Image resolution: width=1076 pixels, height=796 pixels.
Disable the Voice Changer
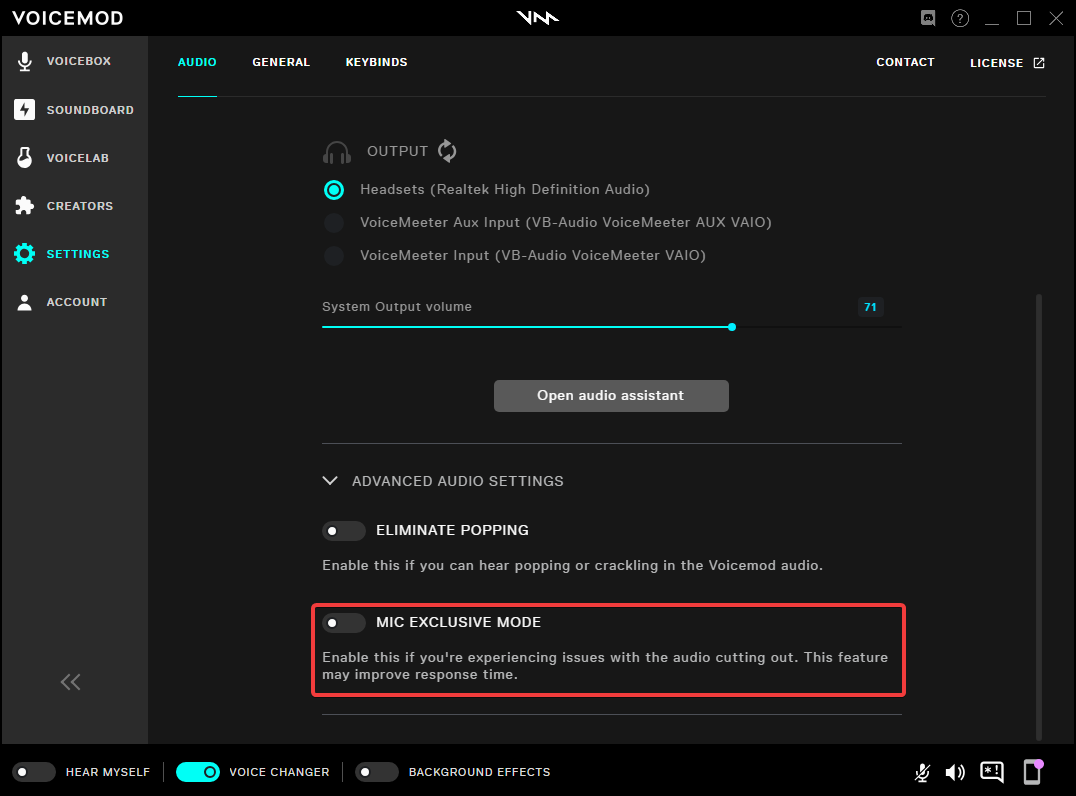[197, 772]
